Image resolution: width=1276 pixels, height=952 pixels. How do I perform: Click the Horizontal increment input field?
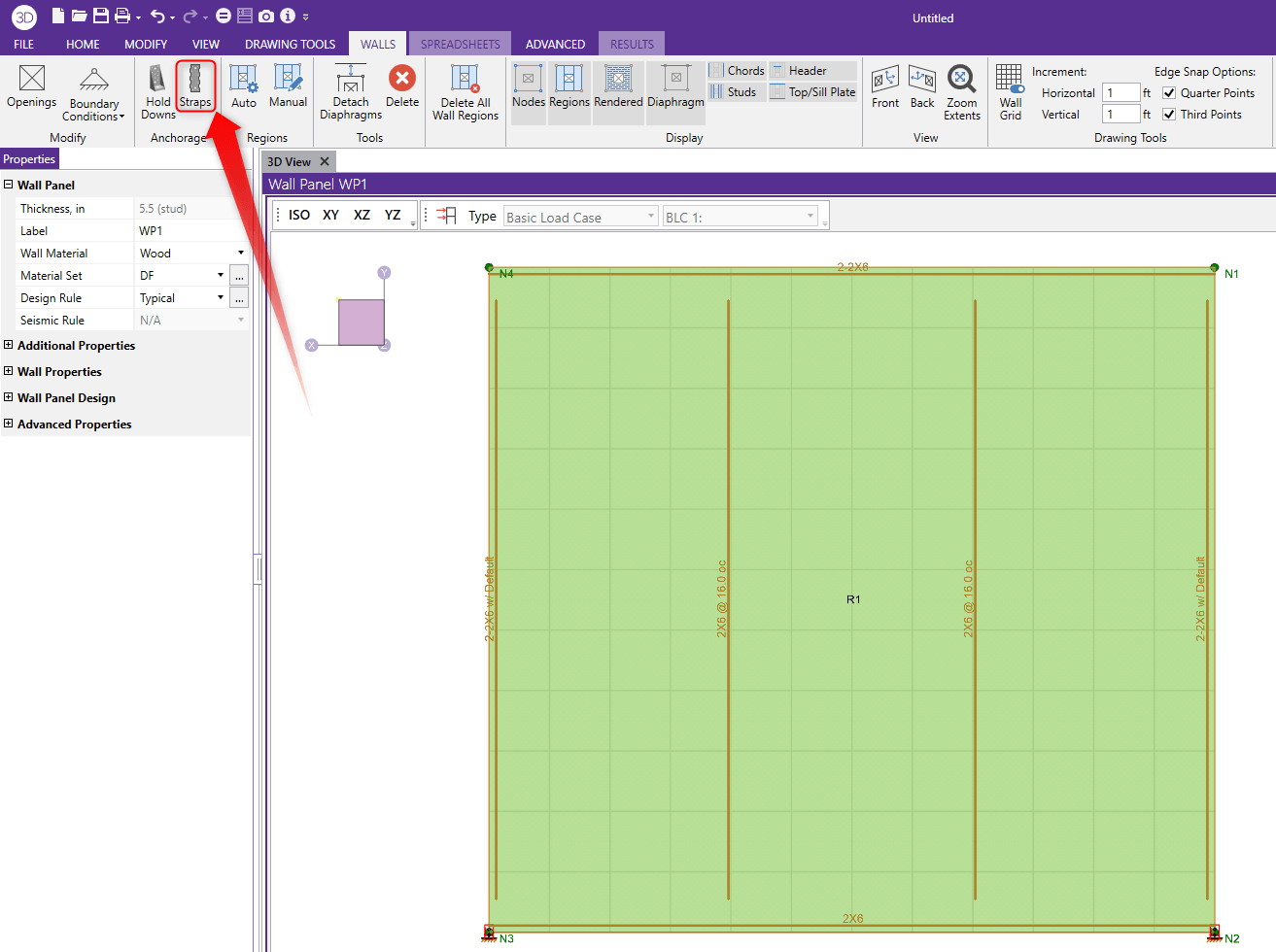1121,93
